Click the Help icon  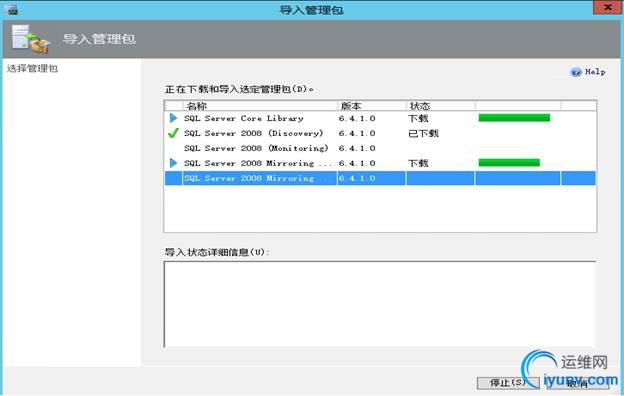[x=575, y=72]
